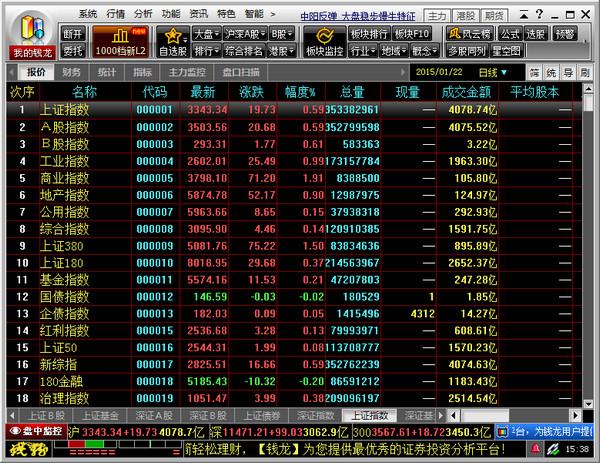Screen dimensions: 600x463
Task: Click the collapse toolbar triangle icon
Action: (524, 15)
